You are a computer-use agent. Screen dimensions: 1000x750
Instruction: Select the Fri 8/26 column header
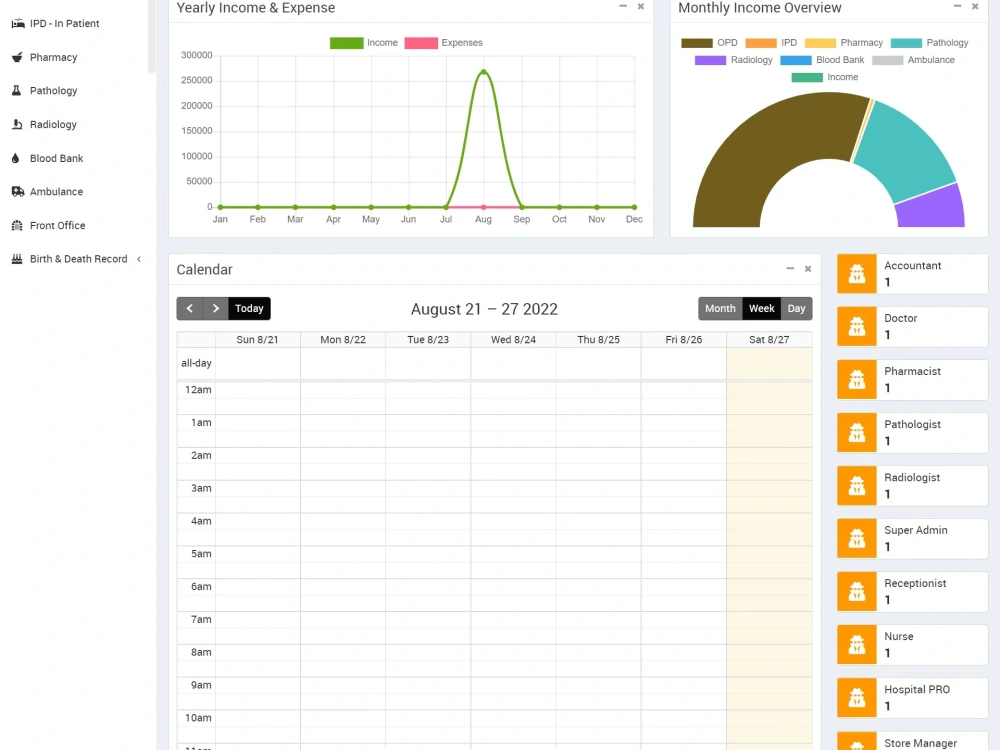point(684,340)
